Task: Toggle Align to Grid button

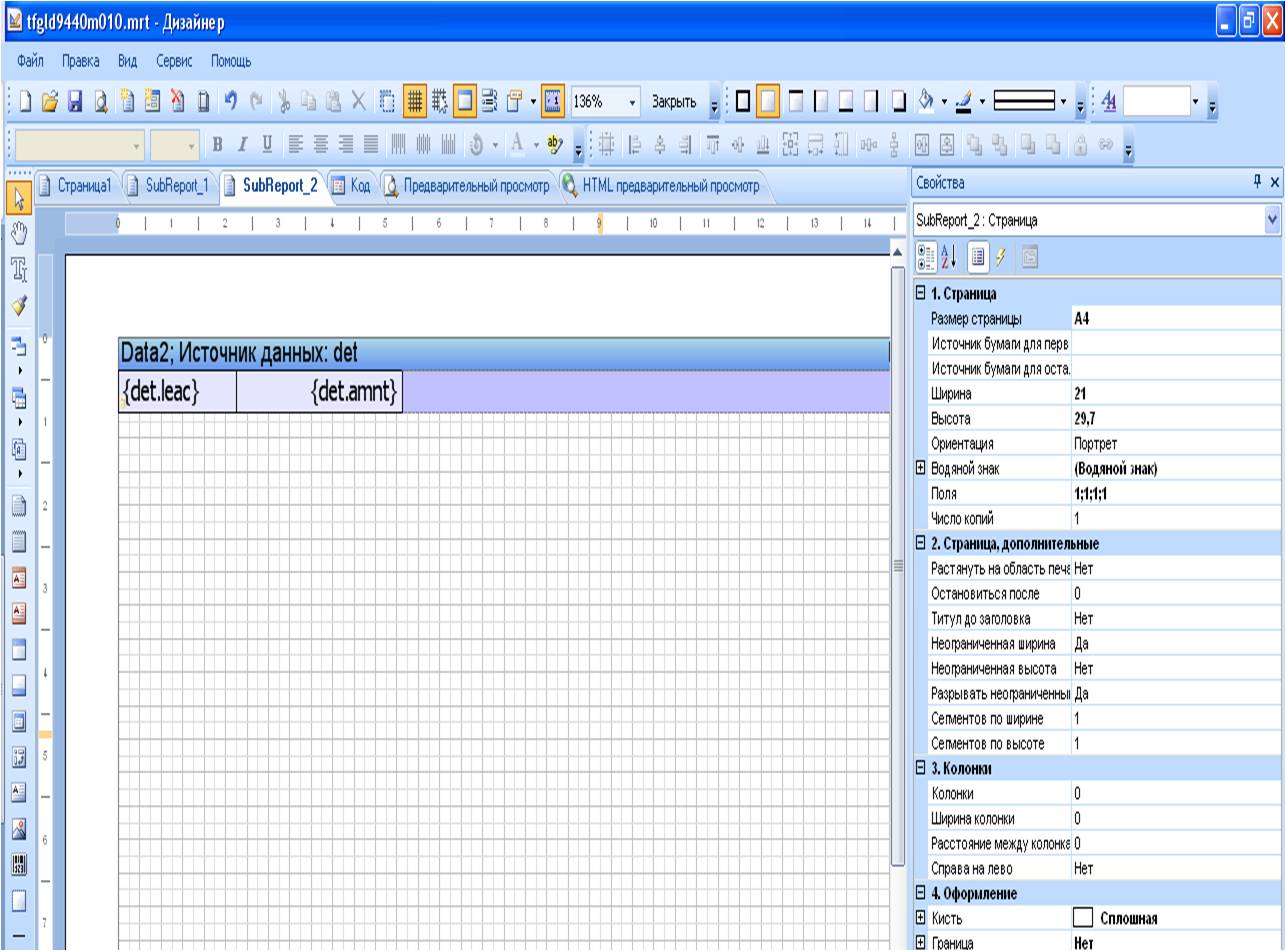Action: coord(439,102)
